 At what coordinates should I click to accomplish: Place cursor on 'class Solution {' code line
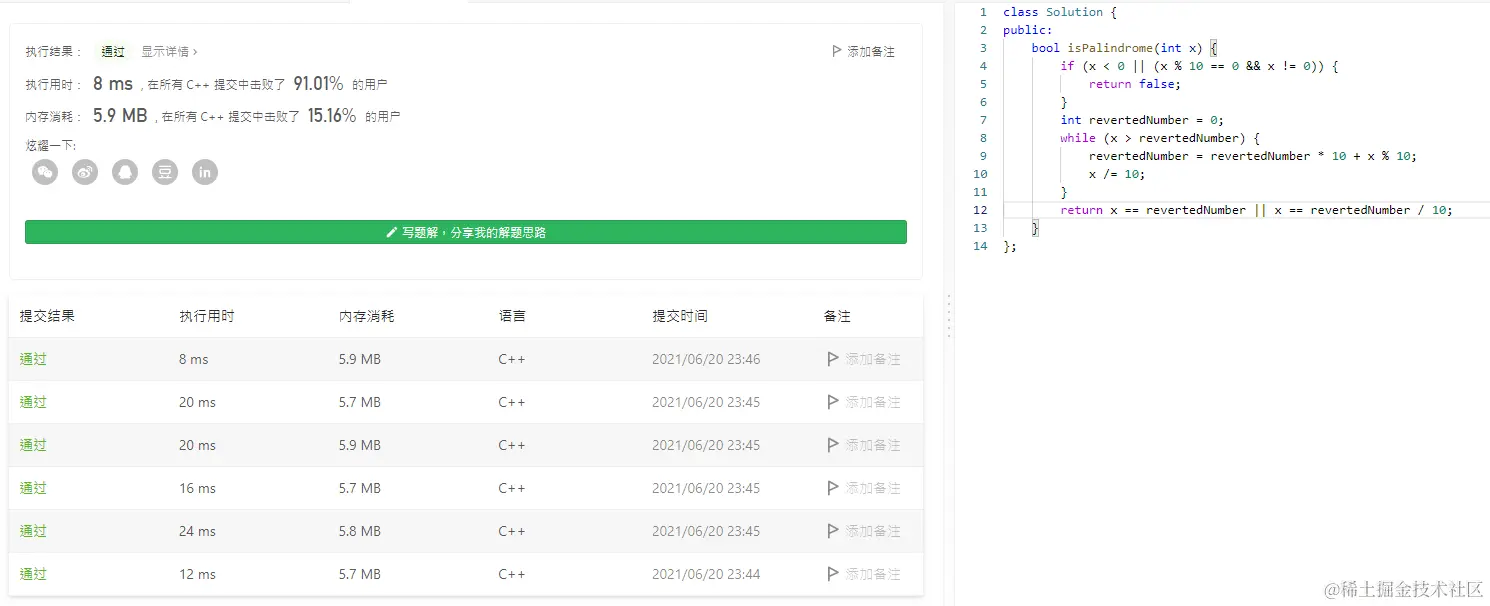pos(1060,12)
